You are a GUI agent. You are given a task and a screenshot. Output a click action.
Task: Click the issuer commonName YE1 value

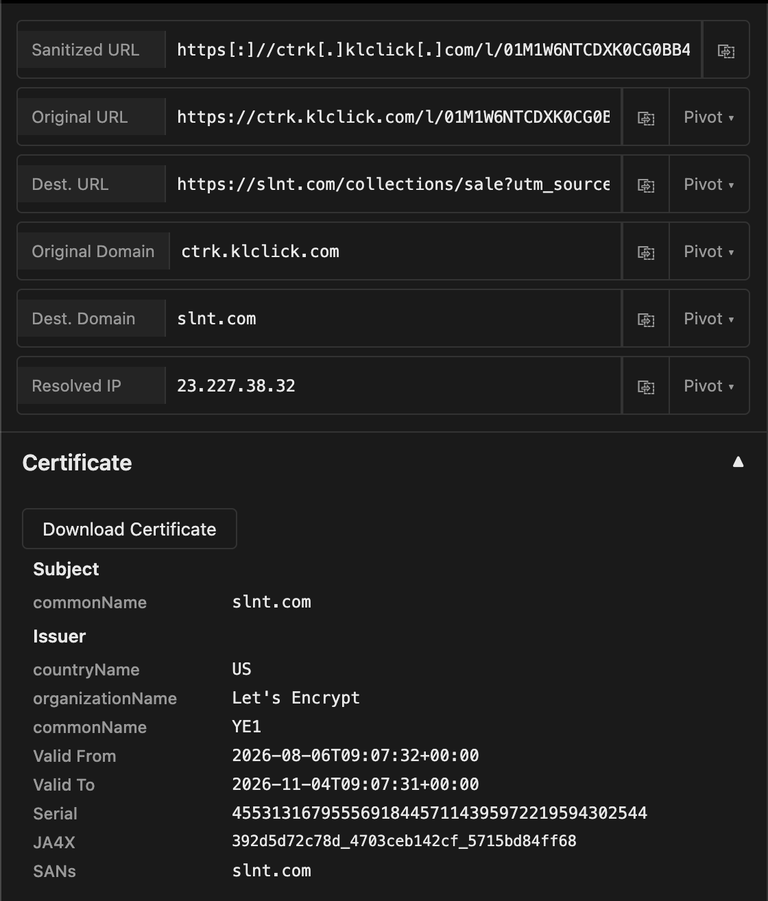pyautogui.click(x=246, y=727)
